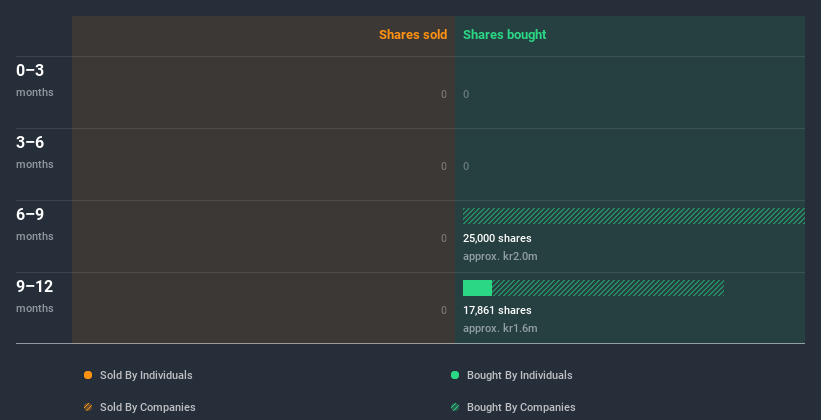The height and width of the screenshot is (420, 821).
Task: Select the Shares sold column header
Action: coord(412,35)
